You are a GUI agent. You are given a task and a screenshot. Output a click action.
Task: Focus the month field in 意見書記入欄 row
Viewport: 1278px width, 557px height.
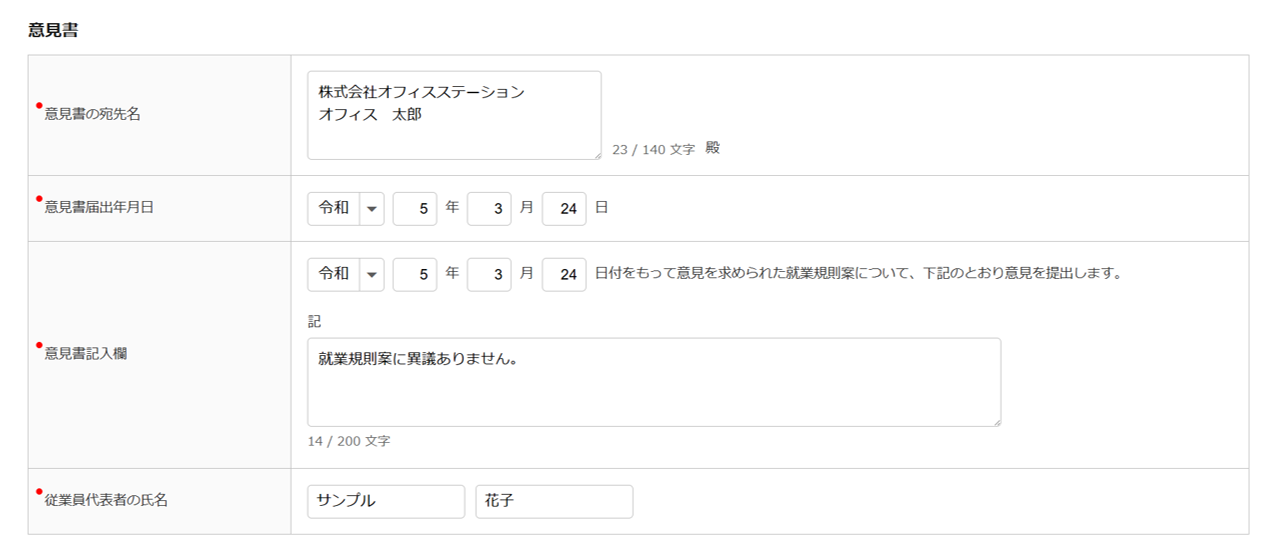489,274
